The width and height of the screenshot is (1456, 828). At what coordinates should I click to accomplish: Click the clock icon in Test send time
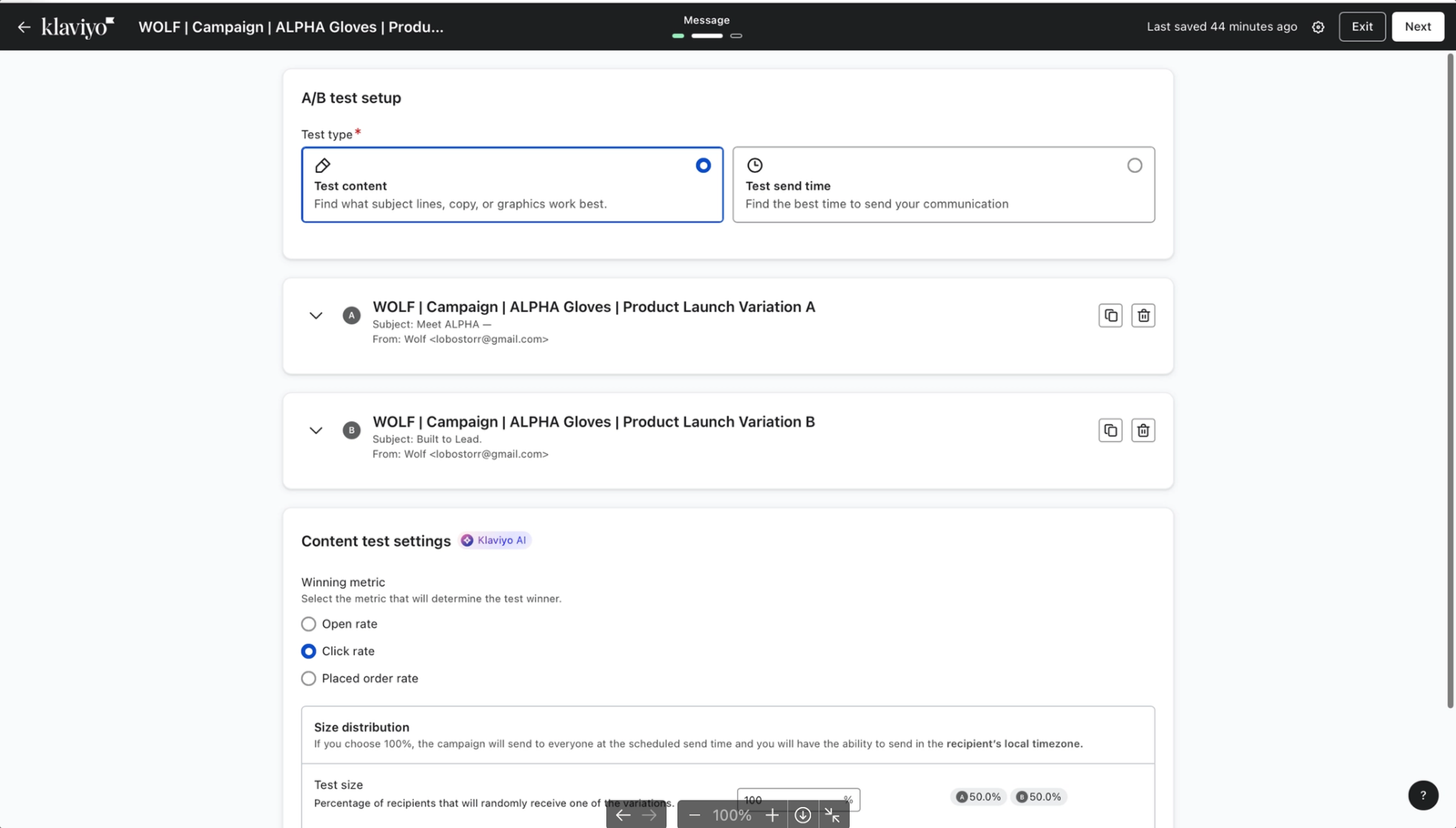tap(754, 166)
